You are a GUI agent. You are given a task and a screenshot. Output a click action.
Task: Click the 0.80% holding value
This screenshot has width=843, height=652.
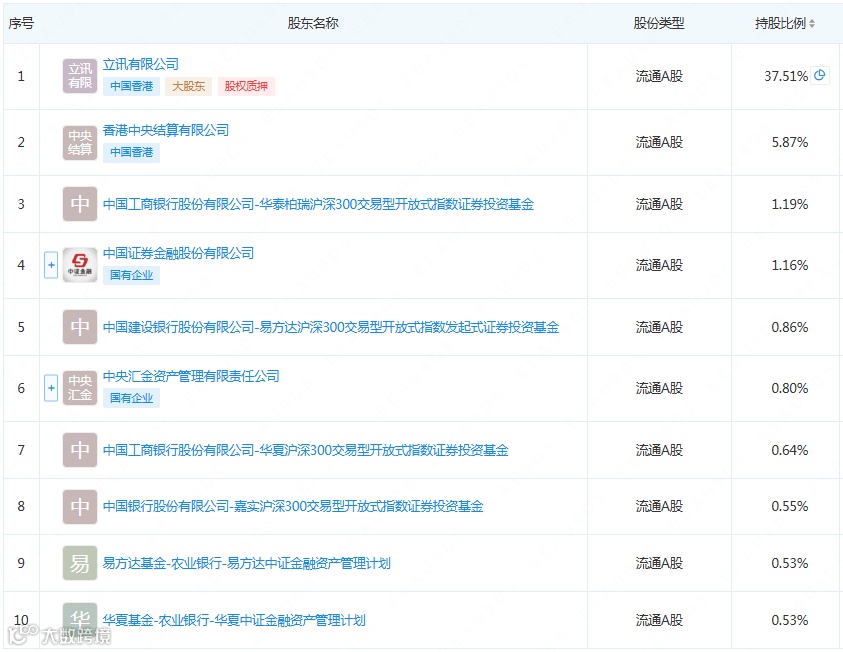[790, 388]
